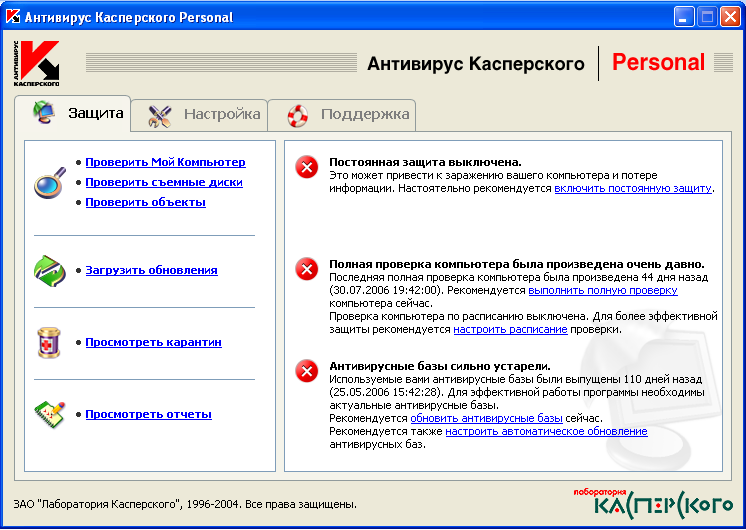
Task: Open the Поддержка tab
Action: [x=342, y=115]
